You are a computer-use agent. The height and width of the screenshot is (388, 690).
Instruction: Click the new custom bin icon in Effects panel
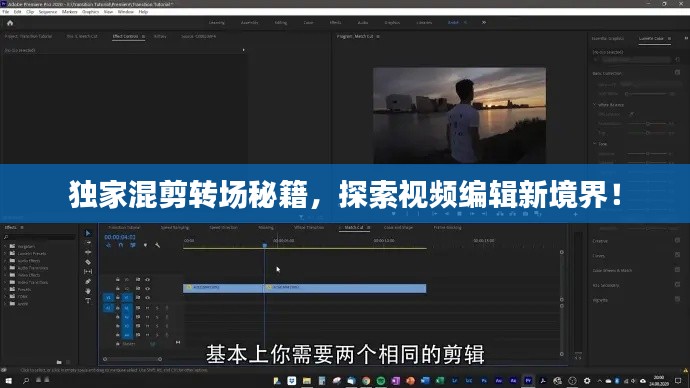point(59,362)
